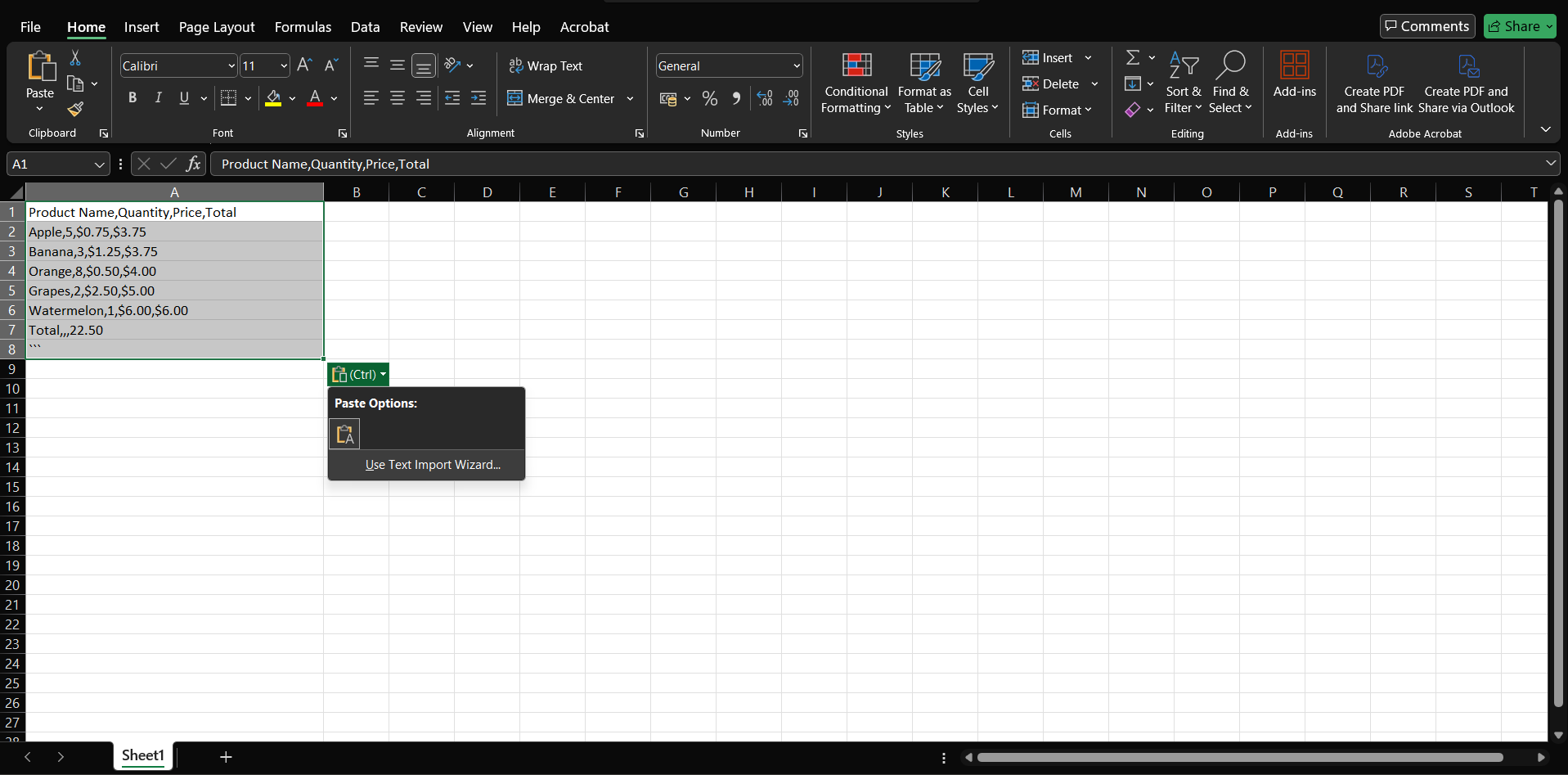Click the Increase Decimal icon
Screen dimensions: 1568x775
(765, 98)
